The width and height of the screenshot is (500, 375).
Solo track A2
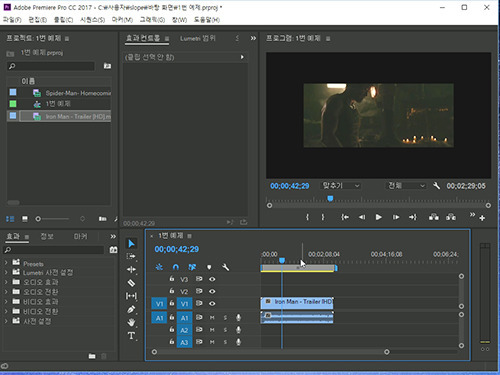pyautogui.click(x=225, y=330)
